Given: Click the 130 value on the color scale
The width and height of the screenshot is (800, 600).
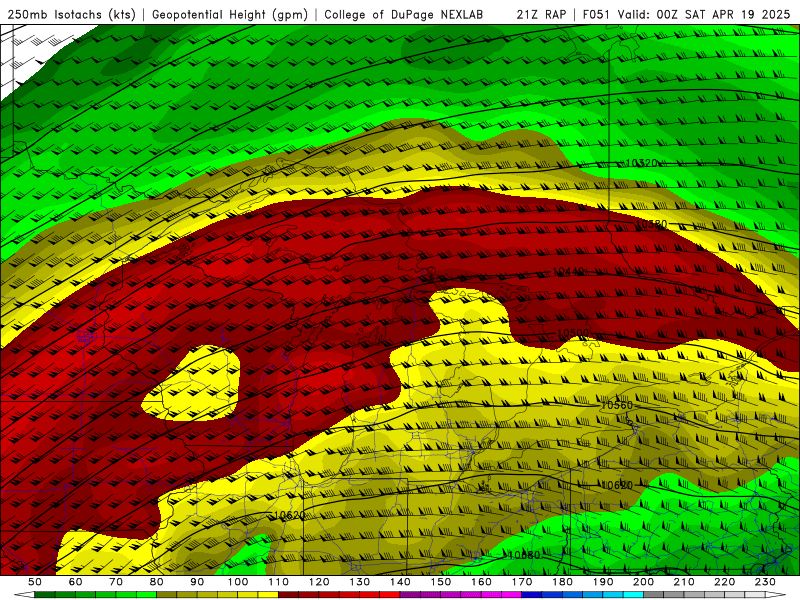Looking at the screenshot, I should point(359,582).
